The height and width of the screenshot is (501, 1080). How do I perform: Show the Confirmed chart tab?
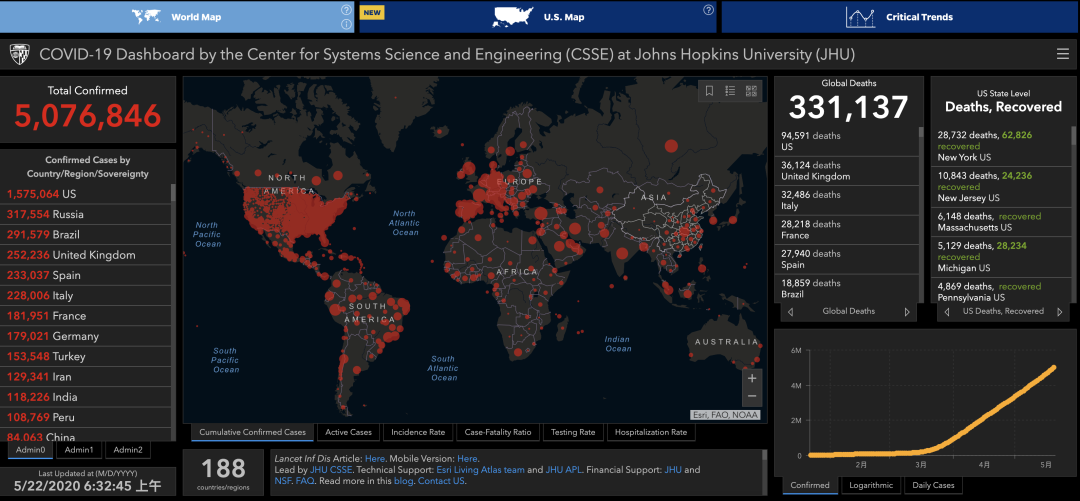coord(810,485)
